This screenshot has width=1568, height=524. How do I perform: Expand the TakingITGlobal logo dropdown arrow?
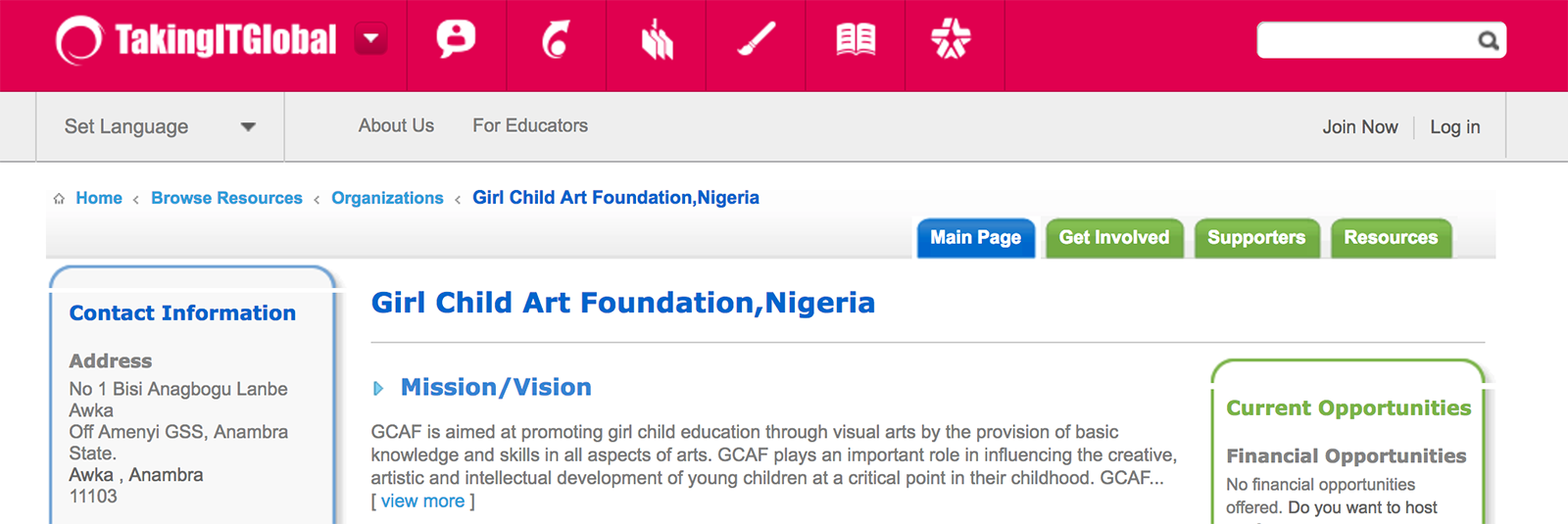[371, 39]
